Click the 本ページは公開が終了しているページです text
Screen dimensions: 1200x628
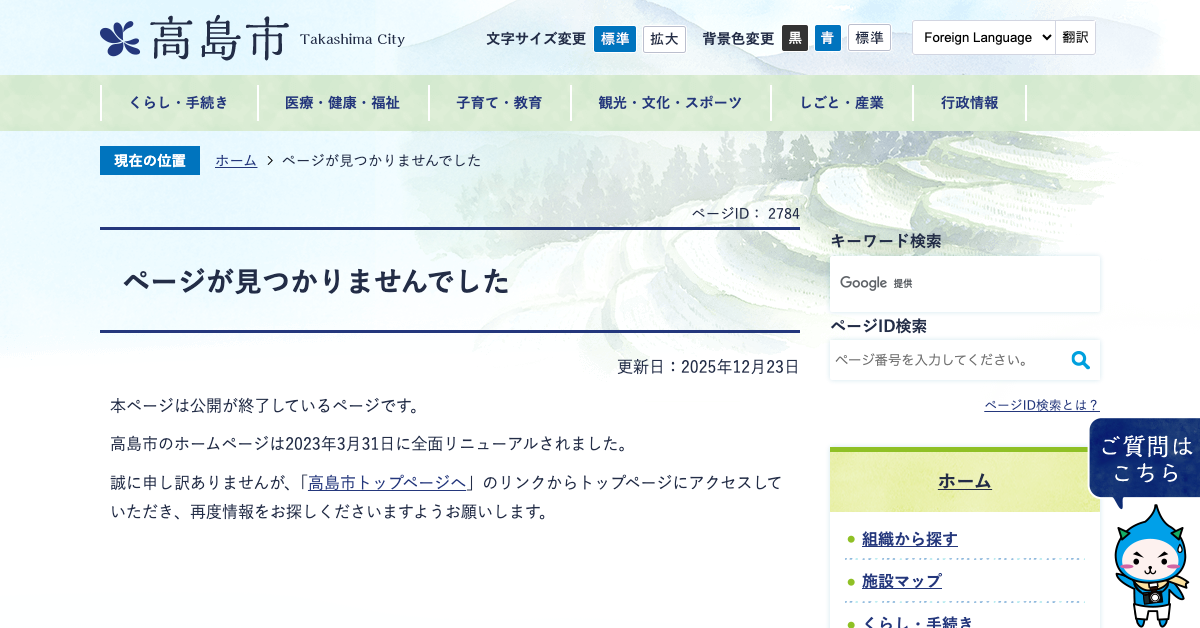[267, 405]
